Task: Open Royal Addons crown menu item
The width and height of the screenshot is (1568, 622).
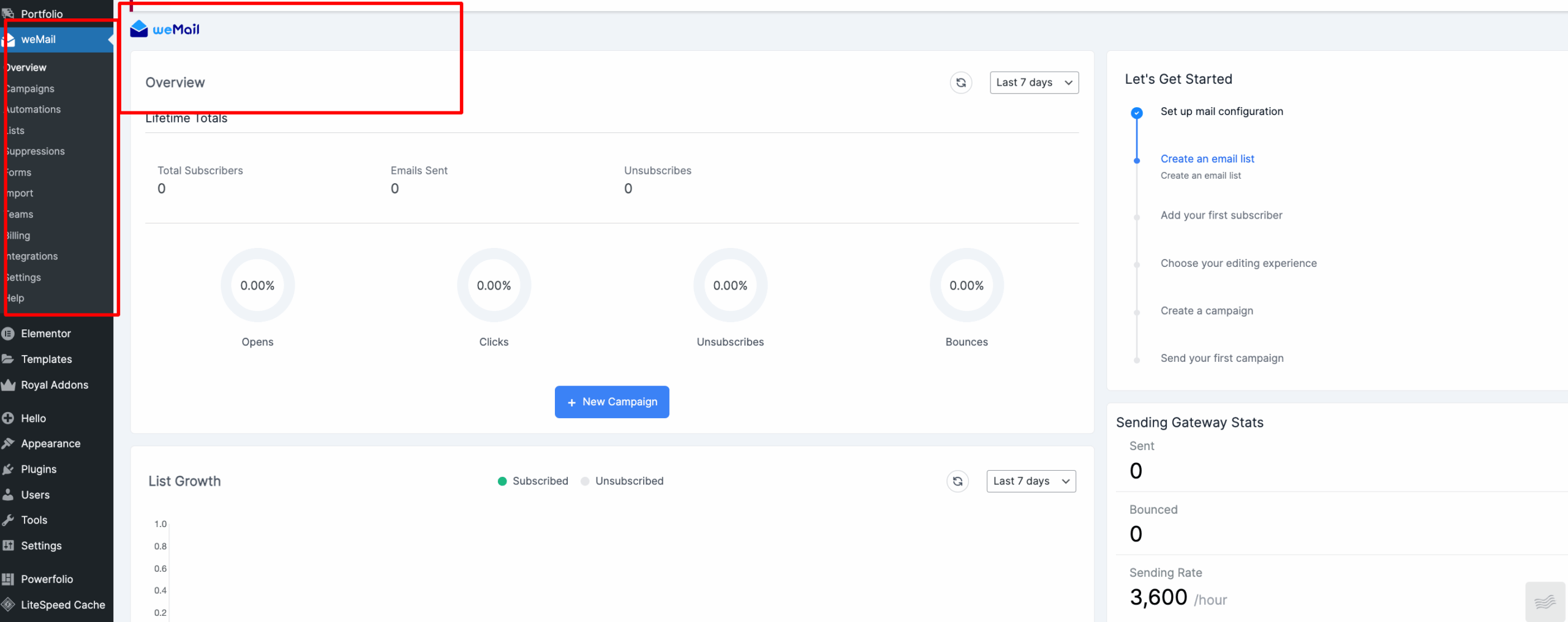Action: [55, 385]
